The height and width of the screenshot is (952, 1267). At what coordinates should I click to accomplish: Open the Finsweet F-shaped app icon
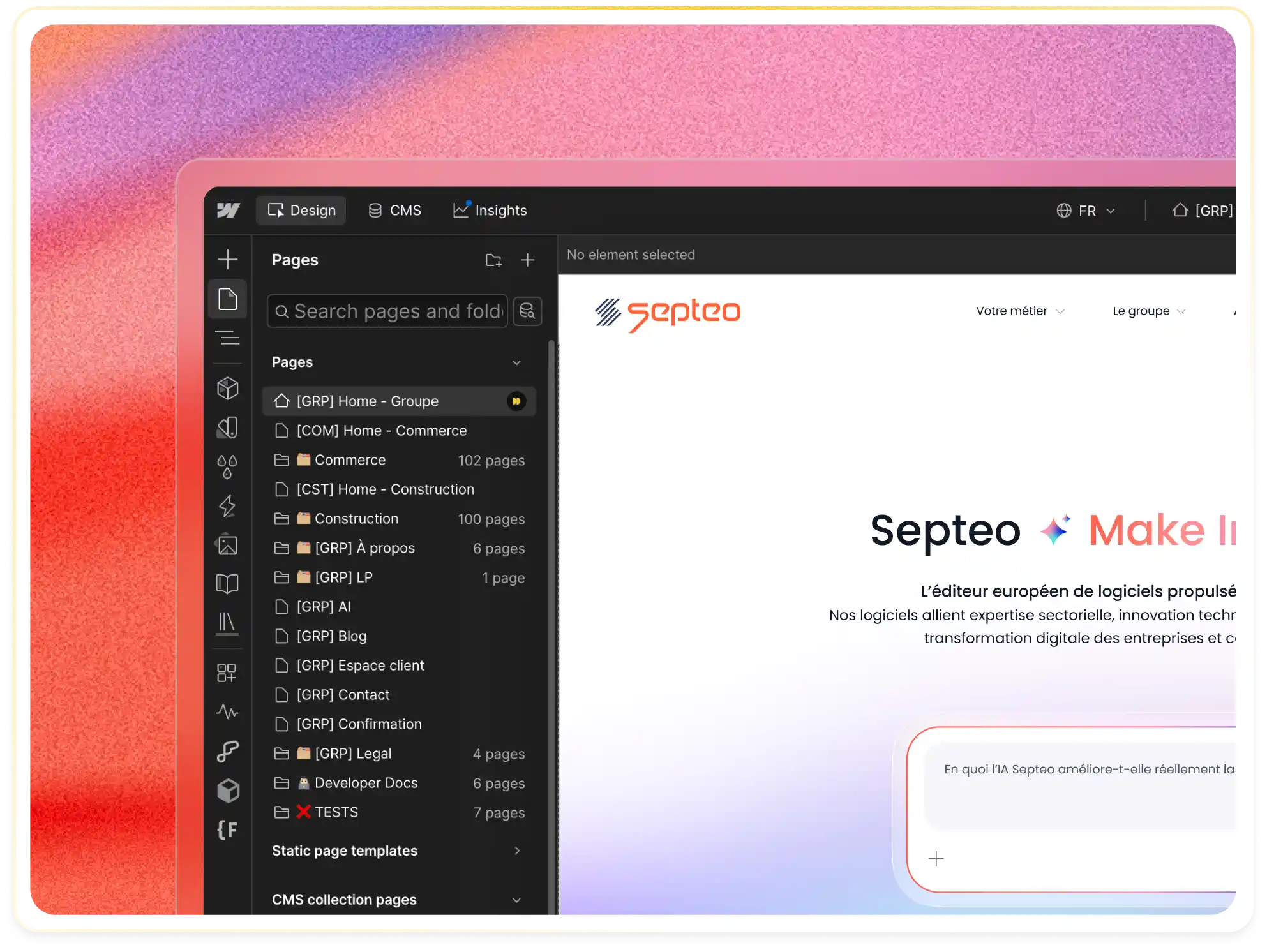pos(228,751)
